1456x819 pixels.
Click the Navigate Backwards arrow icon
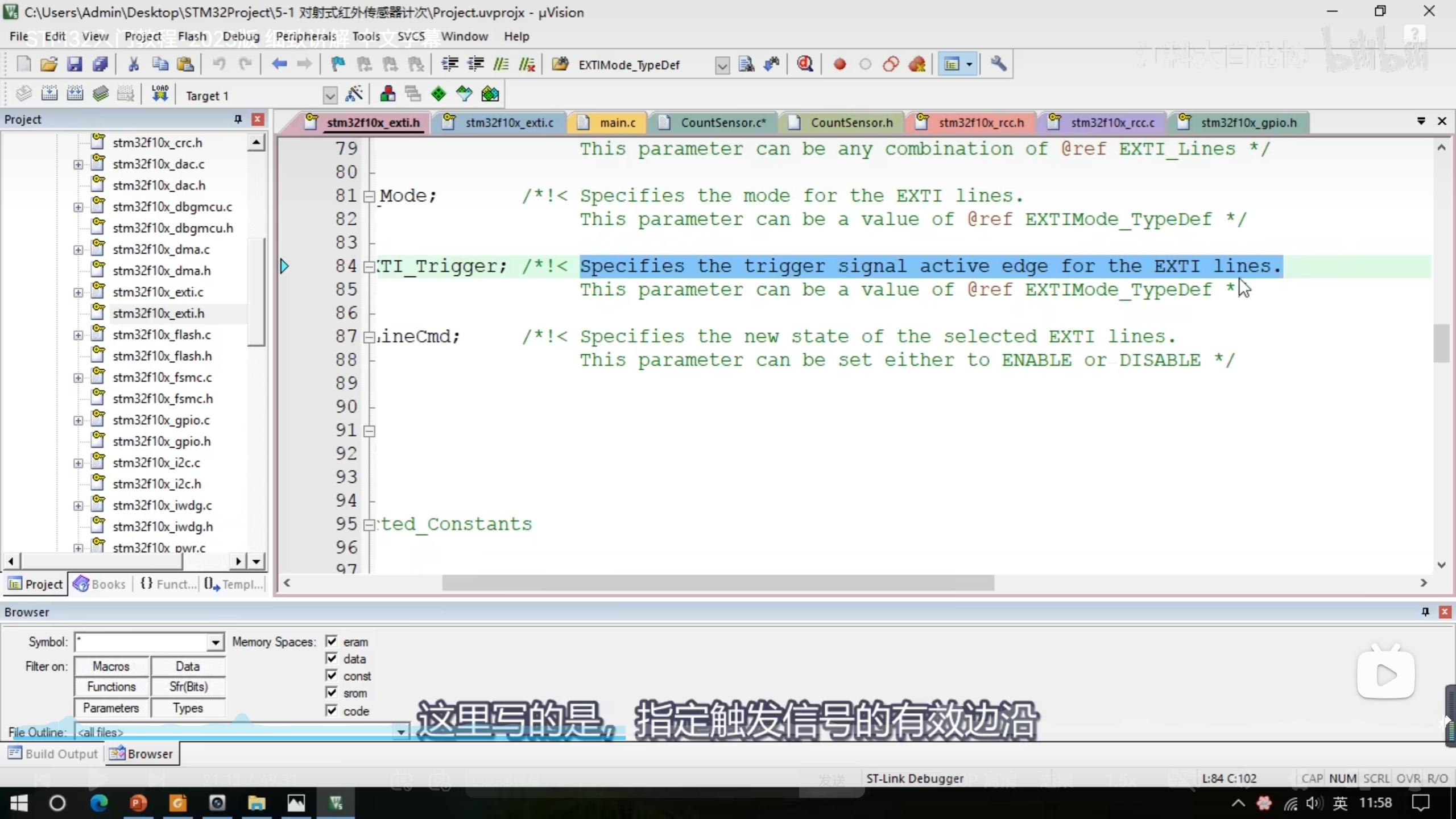[x=279, y=64]
